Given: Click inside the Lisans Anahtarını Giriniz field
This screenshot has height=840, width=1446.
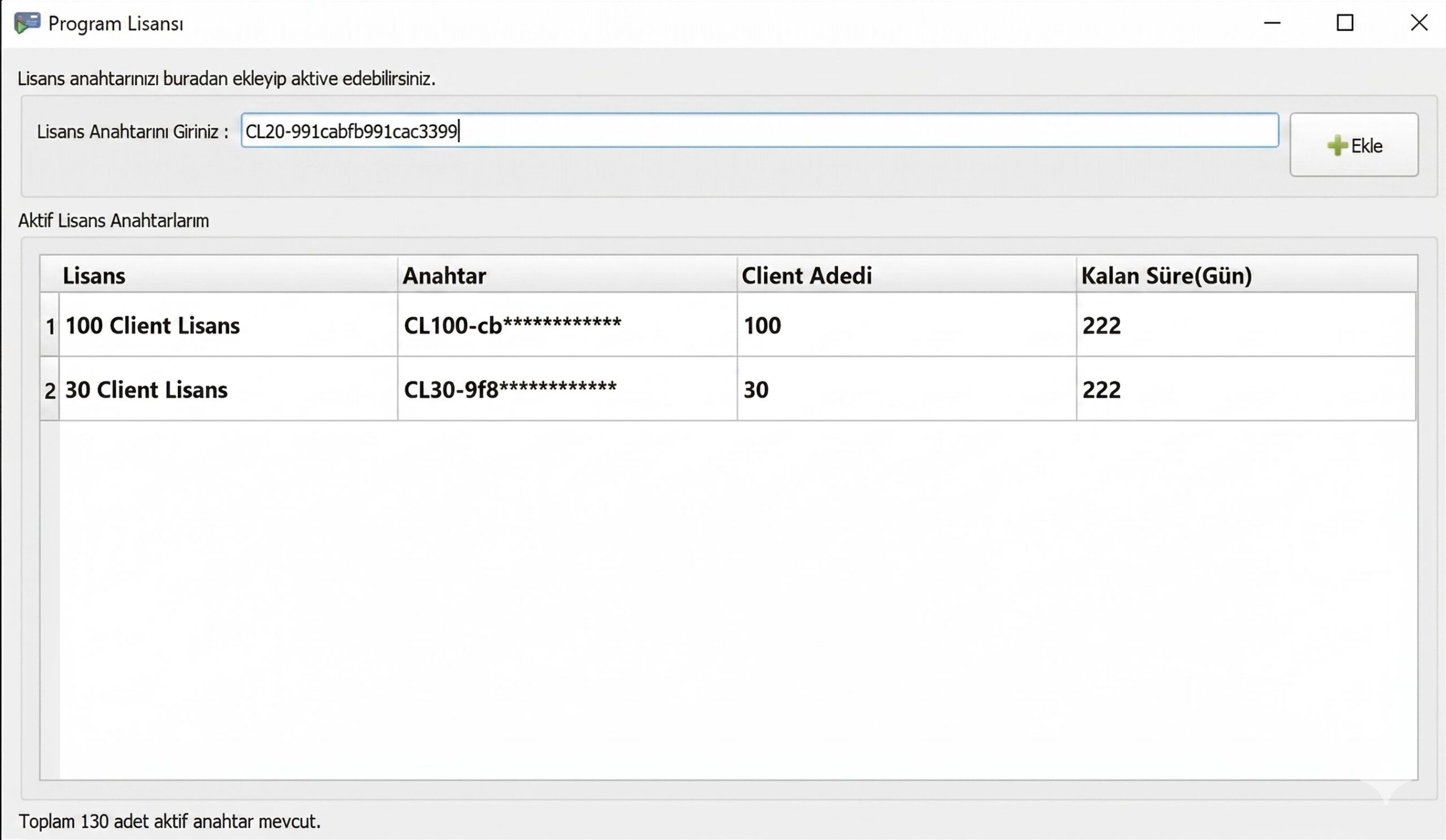Looking at the screenshot, I should click(689, 131).
